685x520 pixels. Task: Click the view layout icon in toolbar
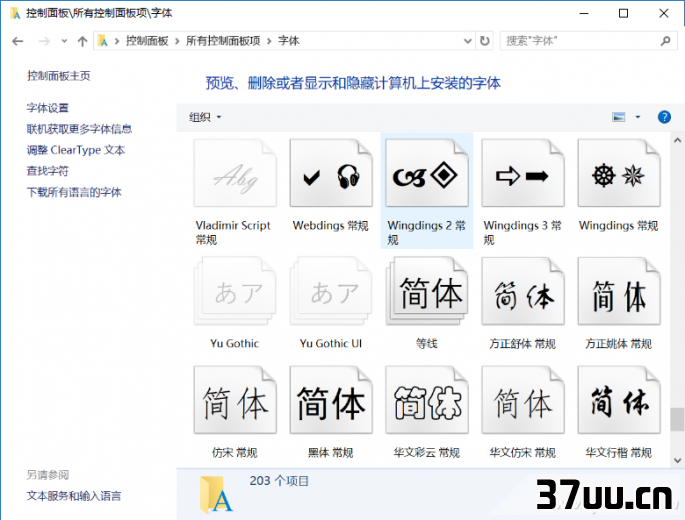coord(619,117)
